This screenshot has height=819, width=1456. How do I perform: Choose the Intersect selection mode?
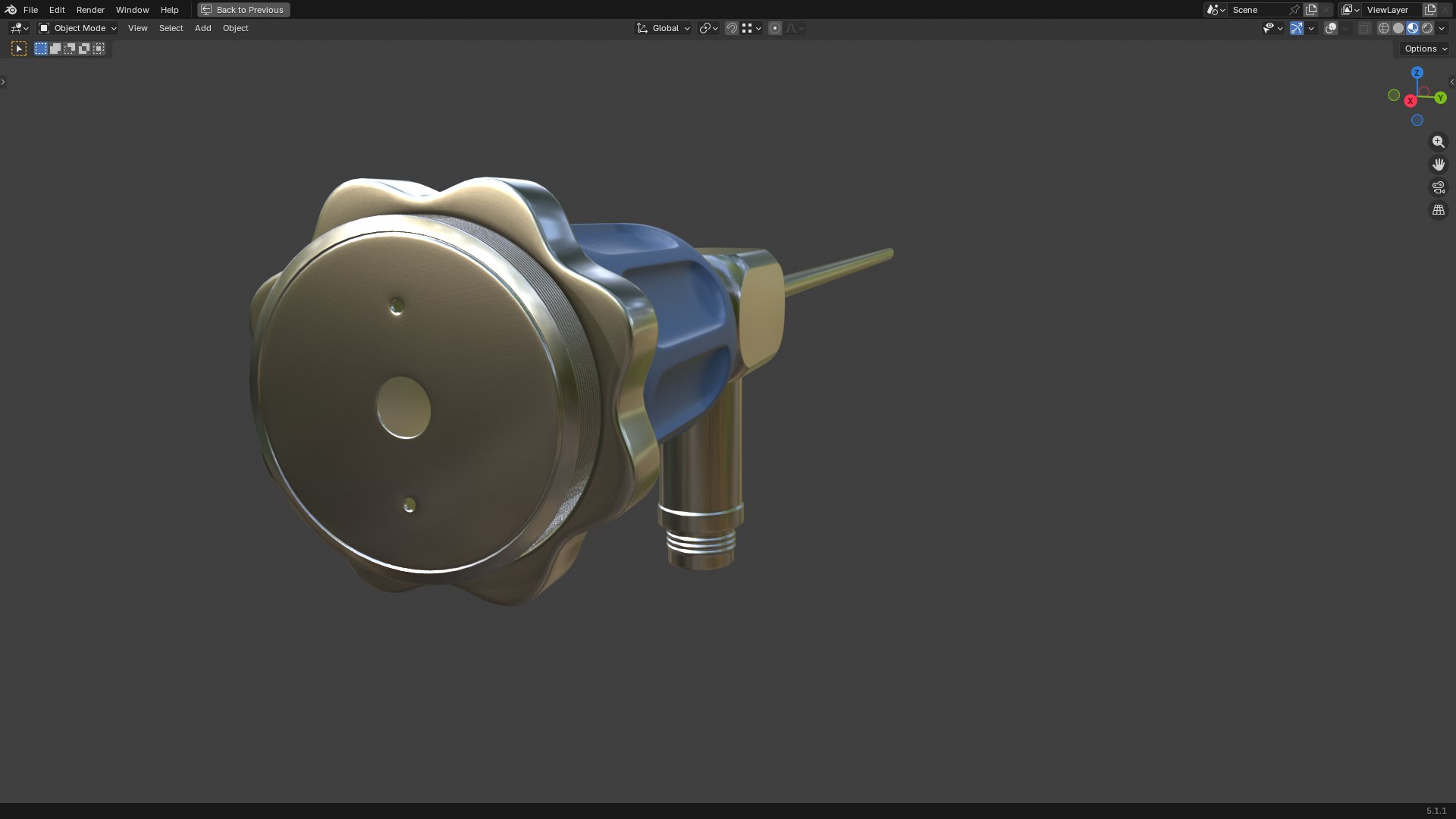point(99,49)
